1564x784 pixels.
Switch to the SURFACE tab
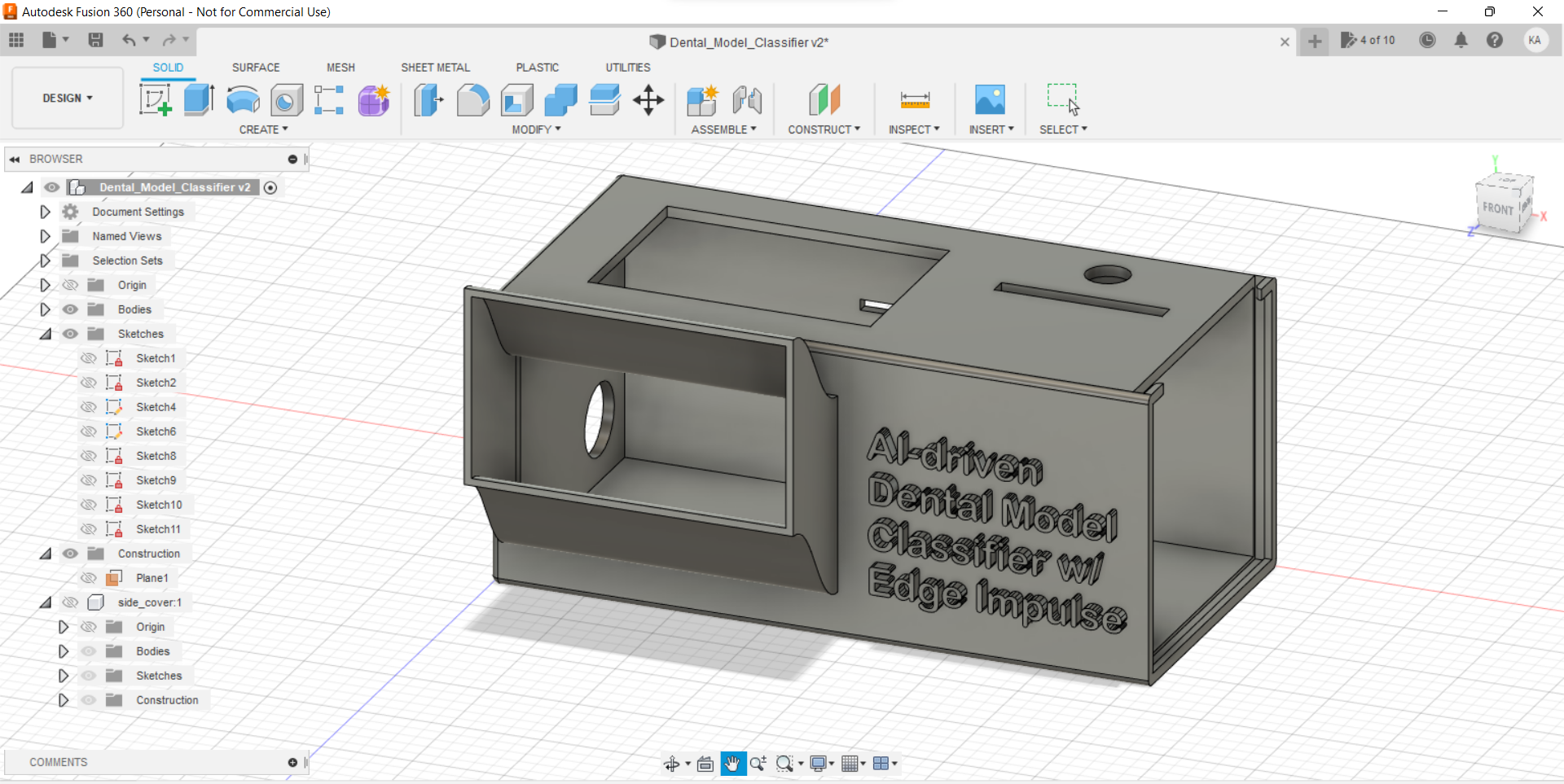click(256, 68)
